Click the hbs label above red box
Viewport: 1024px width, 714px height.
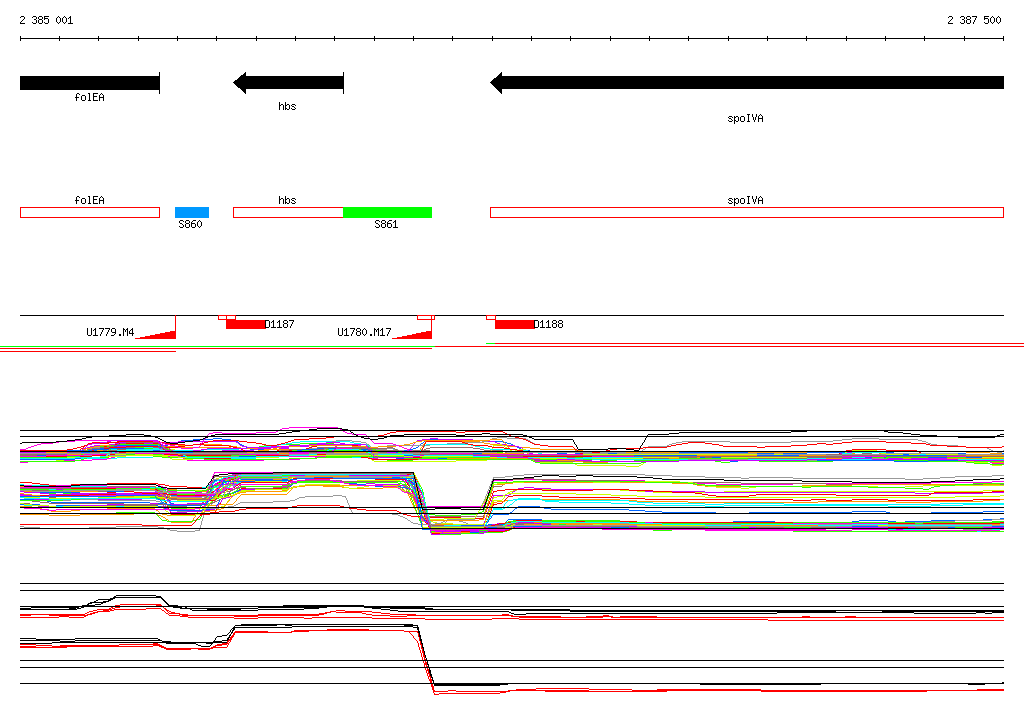pos(287,201)
